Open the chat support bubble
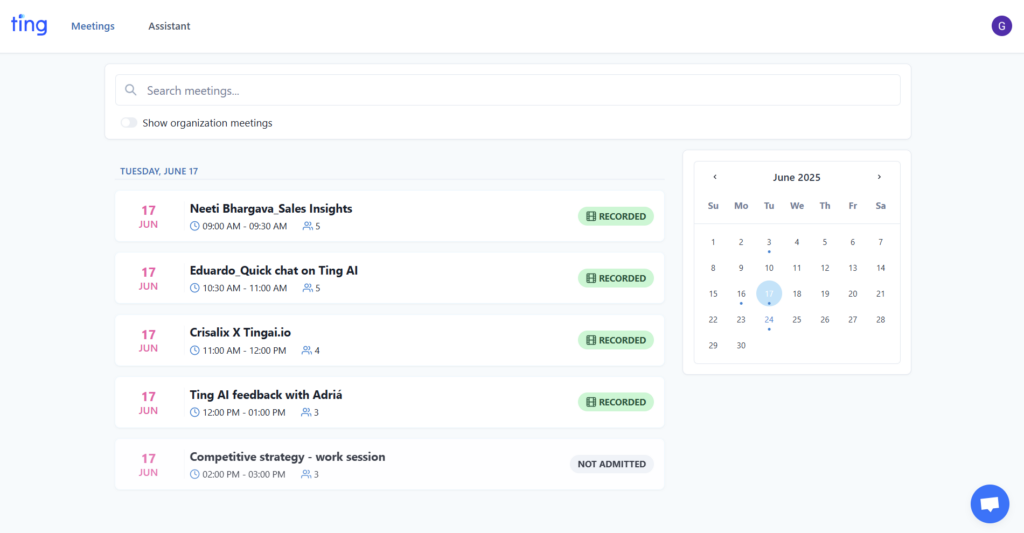Viewport: 1024px width, 533px height. (x=989, y=504)
